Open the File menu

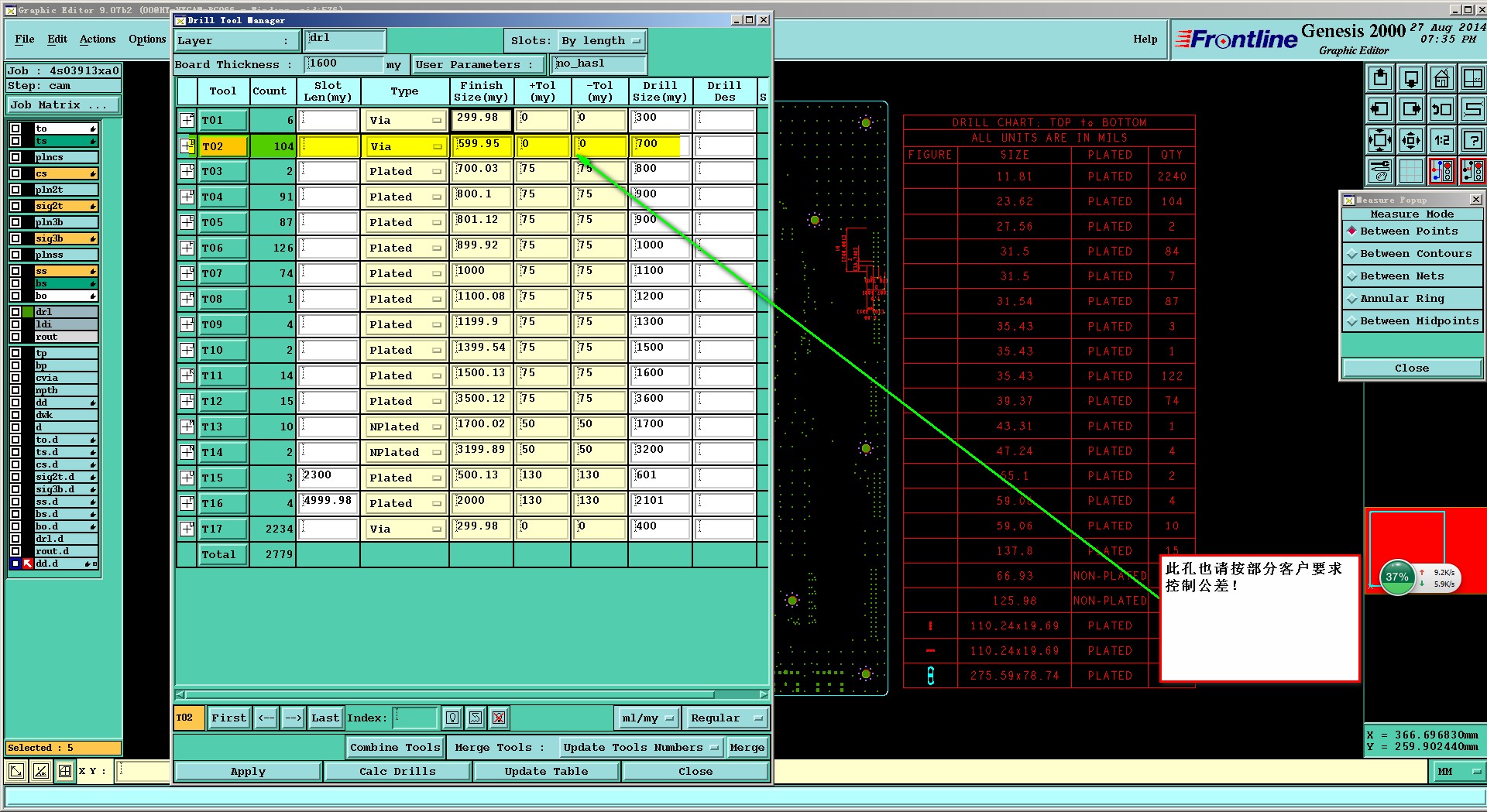(25, 39)
